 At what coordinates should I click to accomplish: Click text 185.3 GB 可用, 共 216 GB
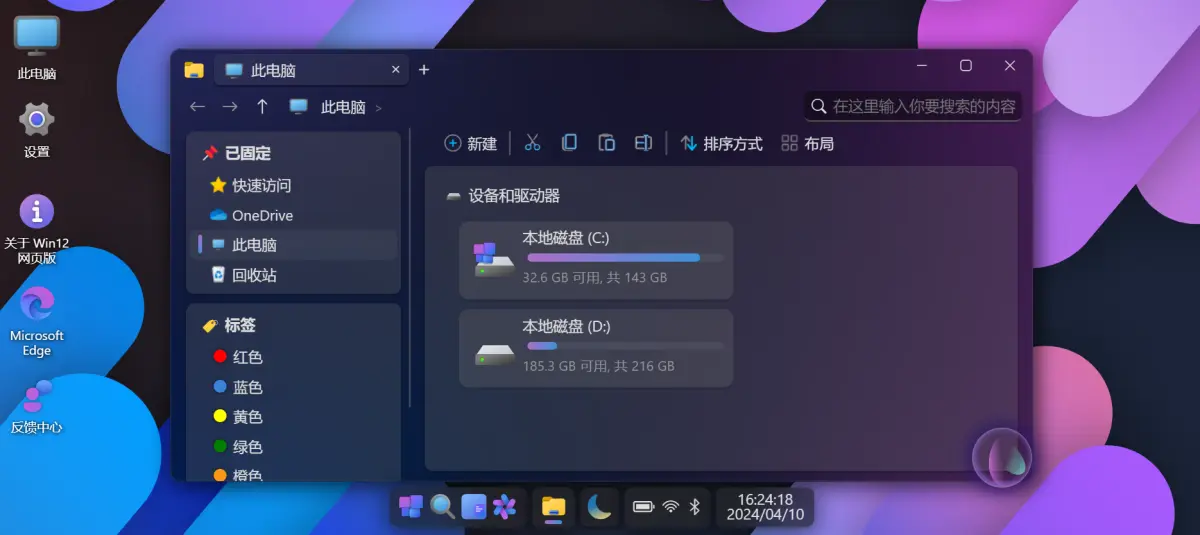598,366
